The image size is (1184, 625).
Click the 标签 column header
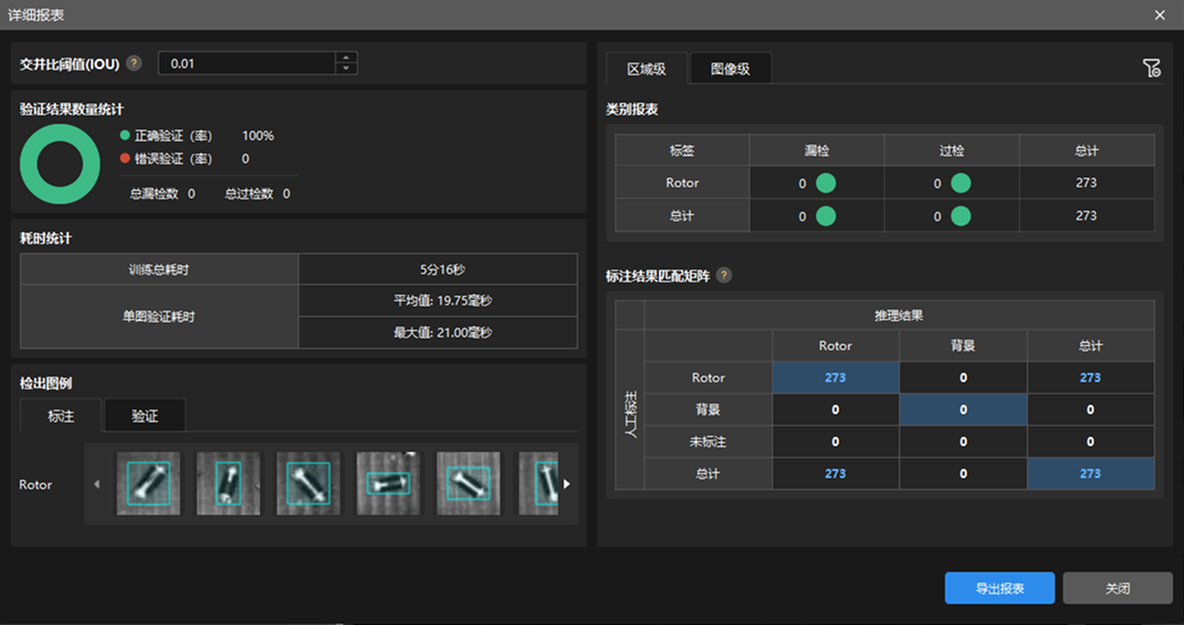pos(682,150)
